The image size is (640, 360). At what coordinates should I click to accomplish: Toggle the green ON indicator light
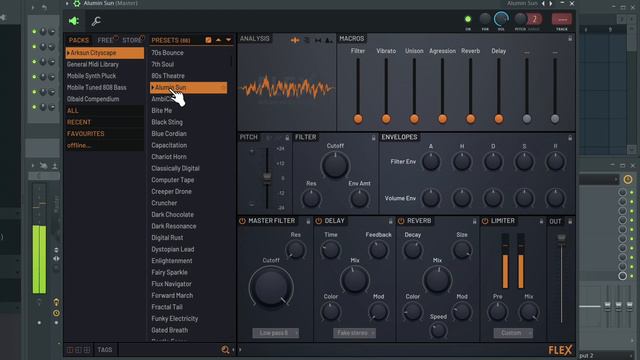468,19
